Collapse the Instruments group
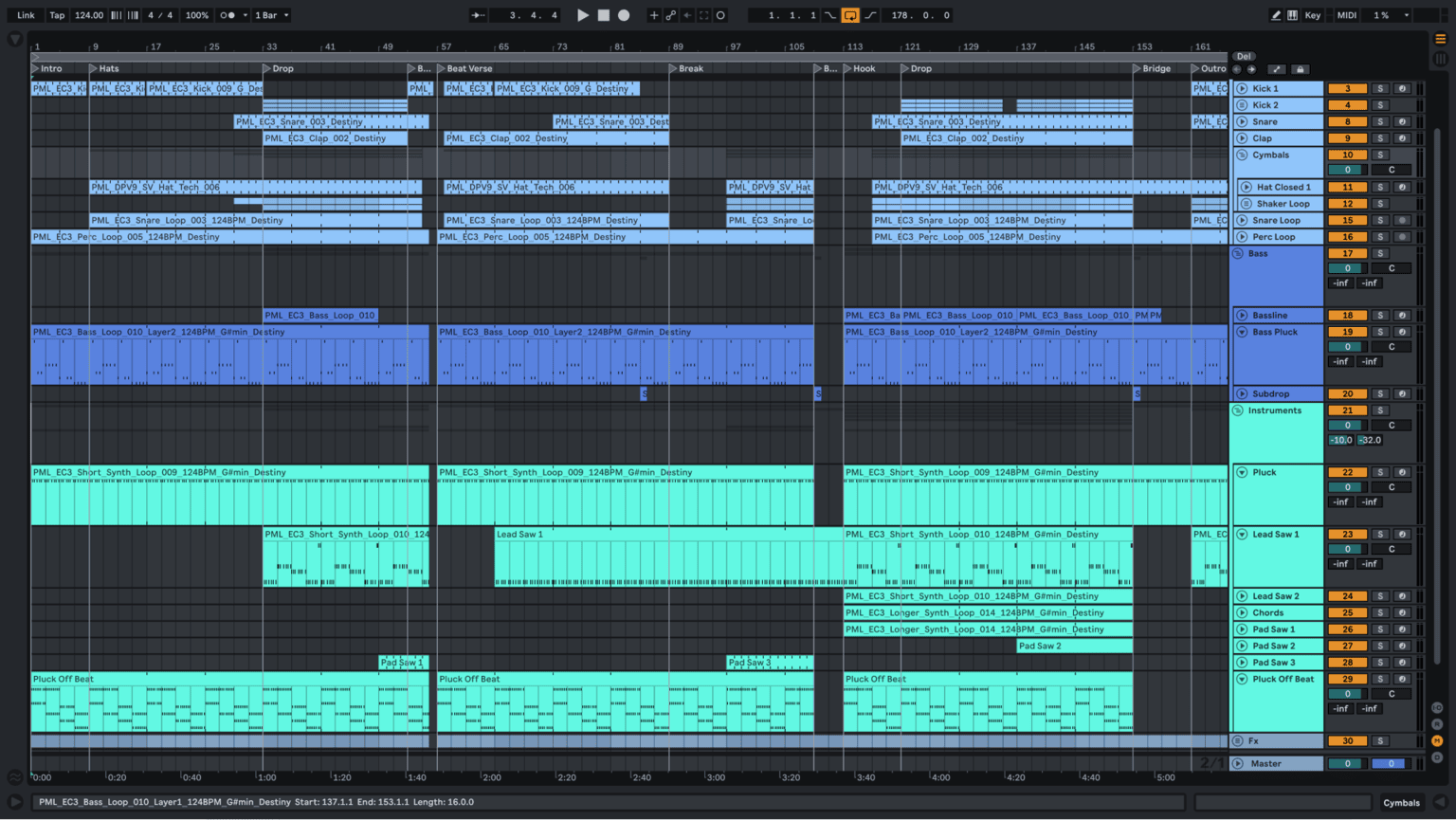The height and width of the screenshot is (820, 1456). point(1238,411)
